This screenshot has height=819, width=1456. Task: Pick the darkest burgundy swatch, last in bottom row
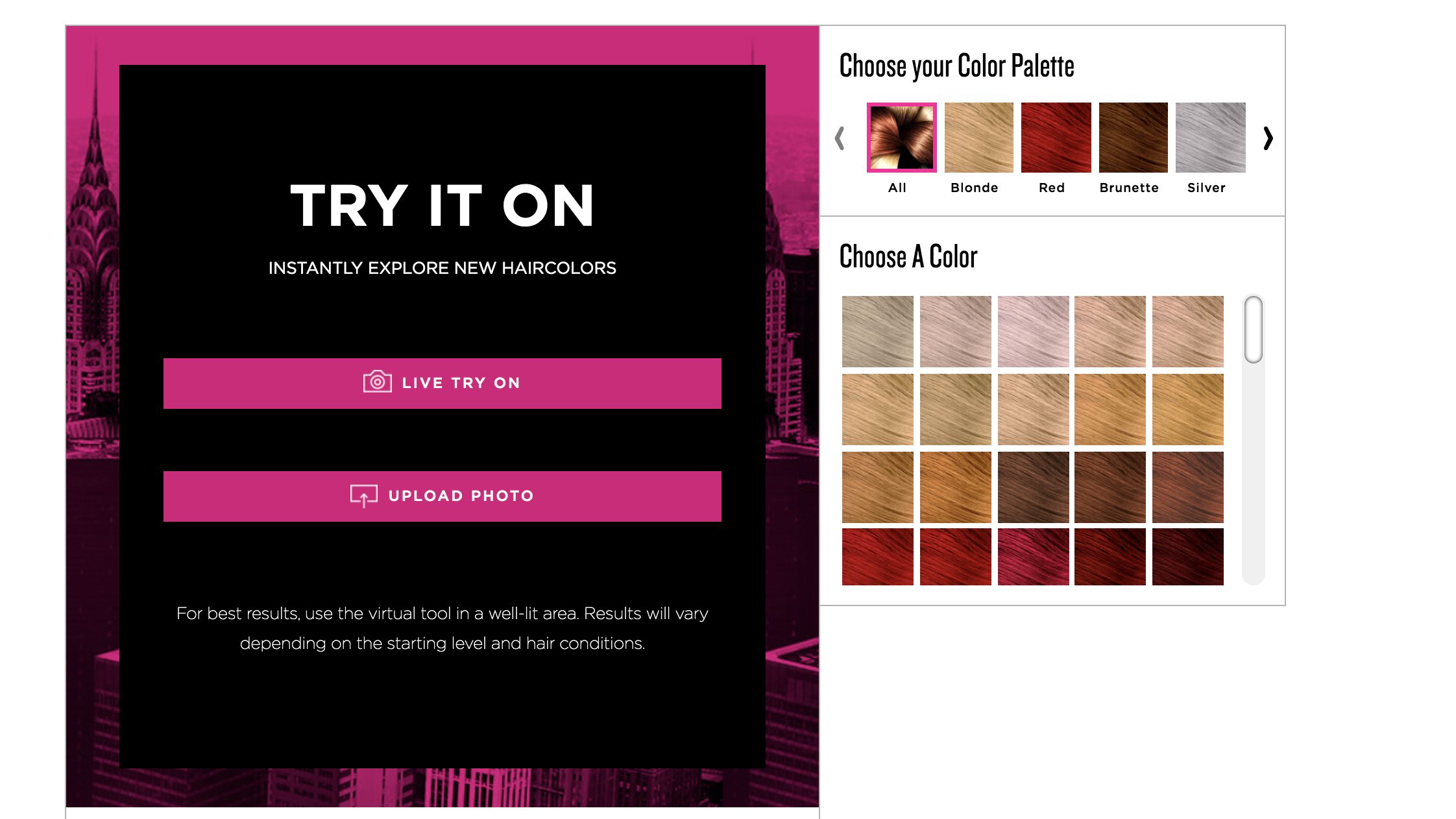click(1188, 557)
